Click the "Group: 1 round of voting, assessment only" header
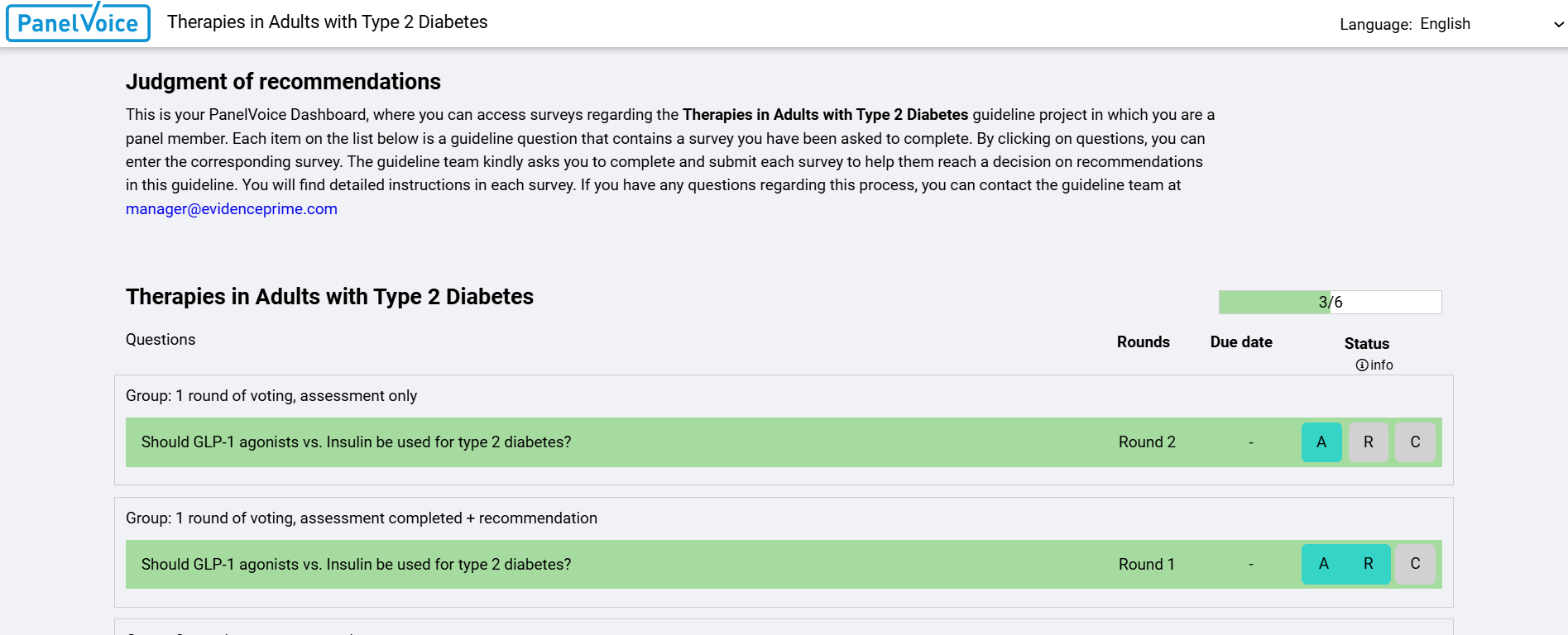Screen dimensions: 1568x635 (x=271, y=396)
